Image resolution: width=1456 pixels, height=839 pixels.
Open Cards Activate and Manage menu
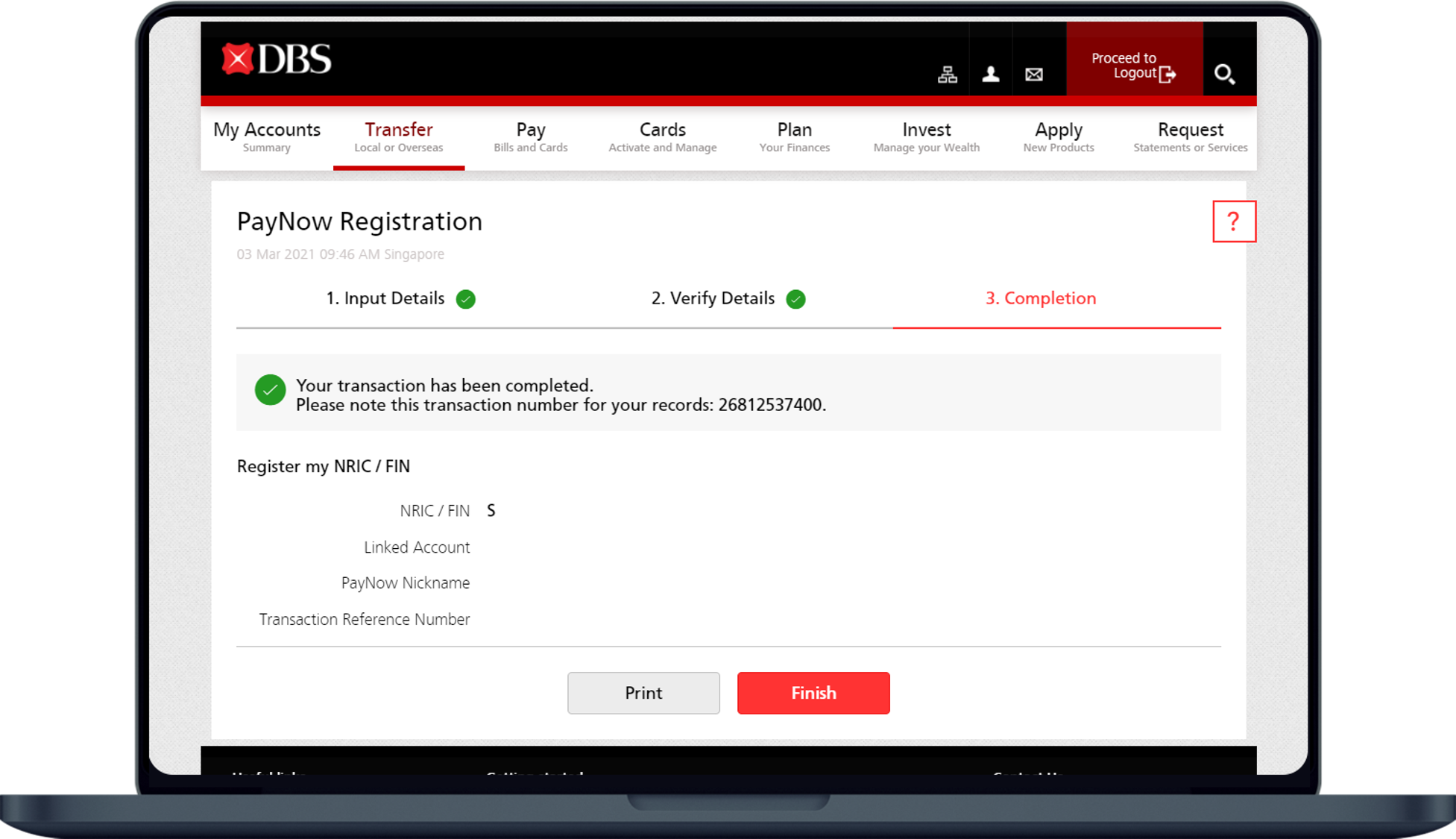point(662,137)
